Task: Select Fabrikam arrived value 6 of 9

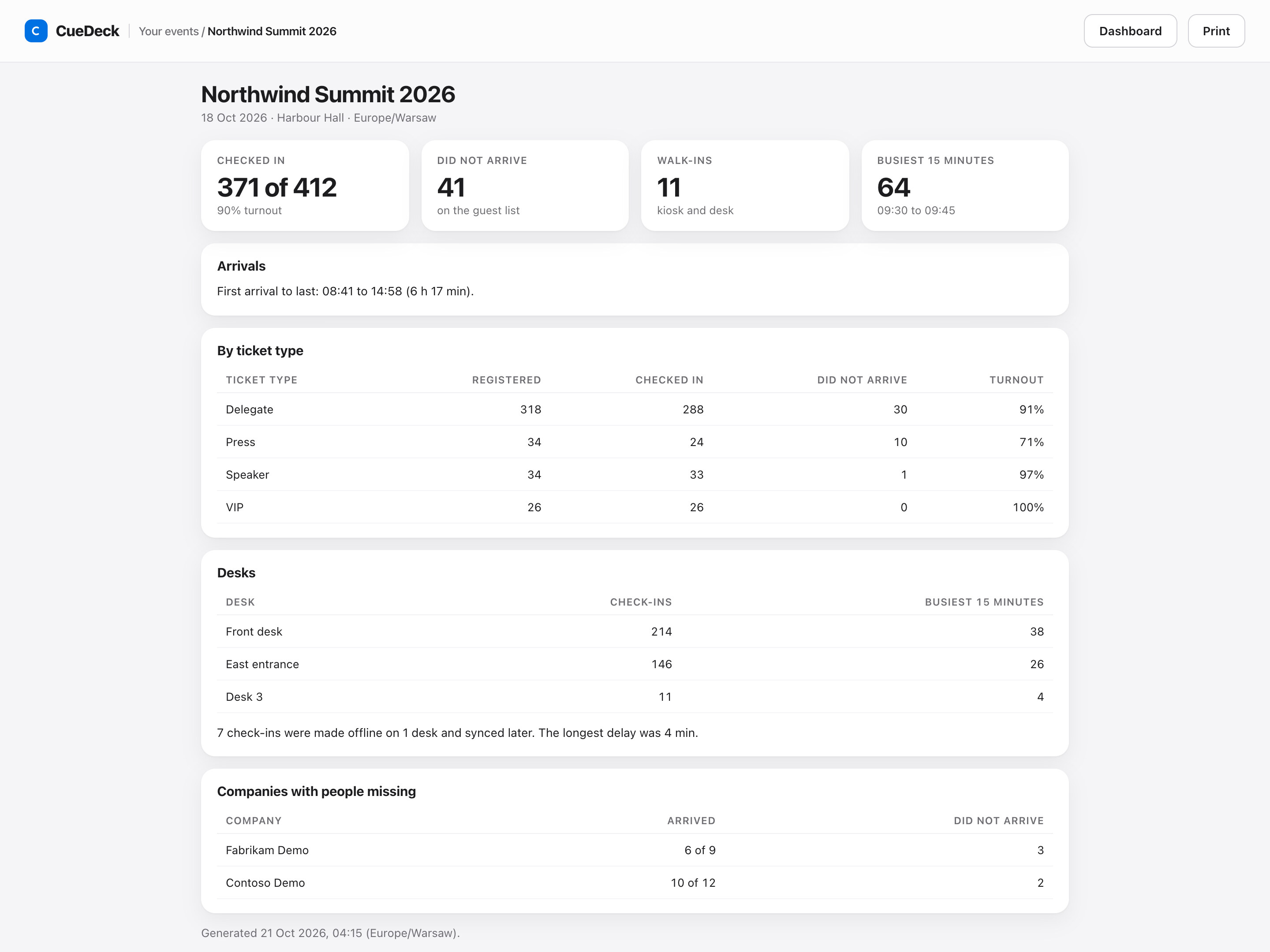Action: 700,851
